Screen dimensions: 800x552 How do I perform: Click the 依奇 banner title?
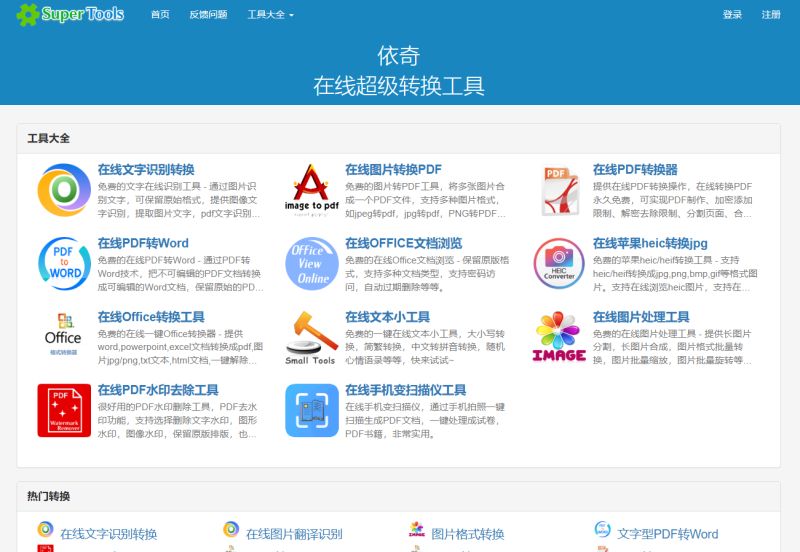398,56
